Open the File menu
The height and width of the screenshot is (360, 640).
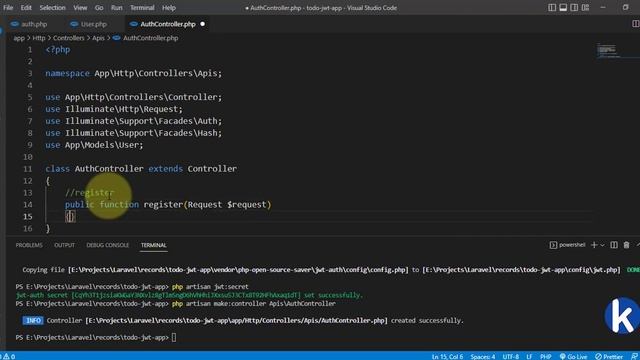pos(8,8)
